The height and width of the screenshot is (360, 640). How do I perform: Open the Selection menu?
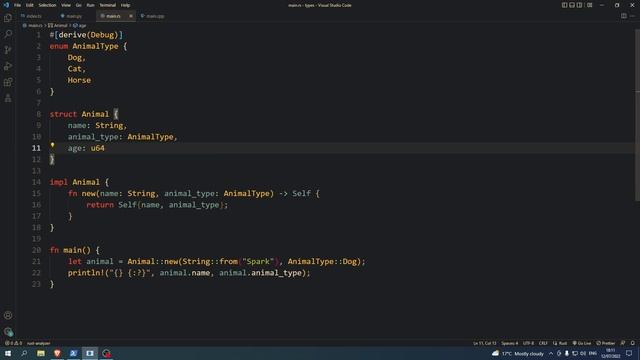coord(47,5)
